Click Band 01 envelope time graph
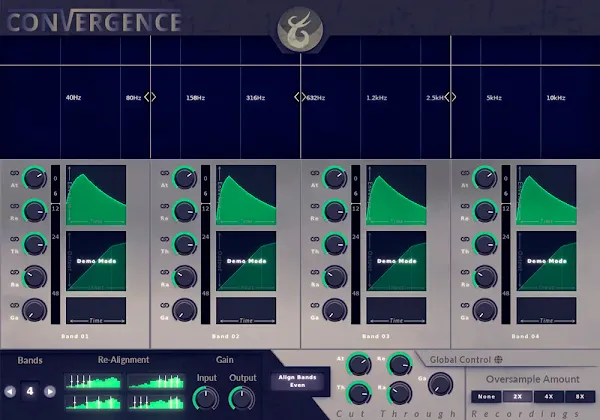The height and width of the screenshot is (420, 600). pos(96,195)
